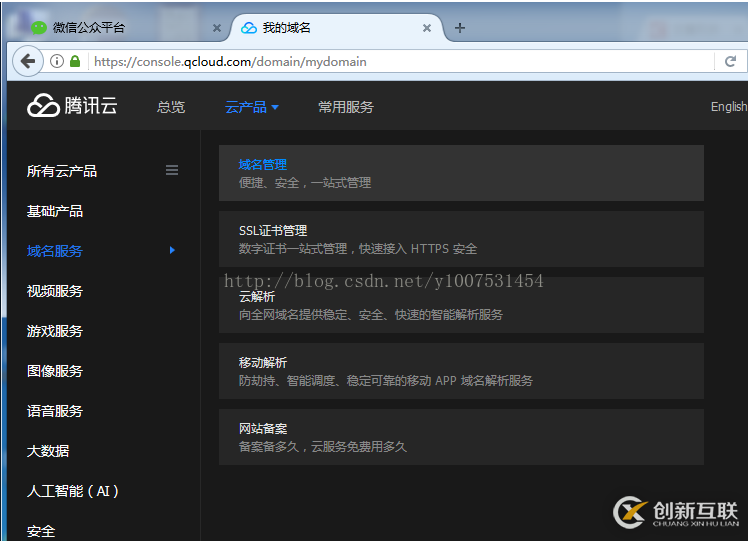Click the Tencent Cloud logo
Image resolution: width=748 pixels, height=541 pixels.
point(72,105)
